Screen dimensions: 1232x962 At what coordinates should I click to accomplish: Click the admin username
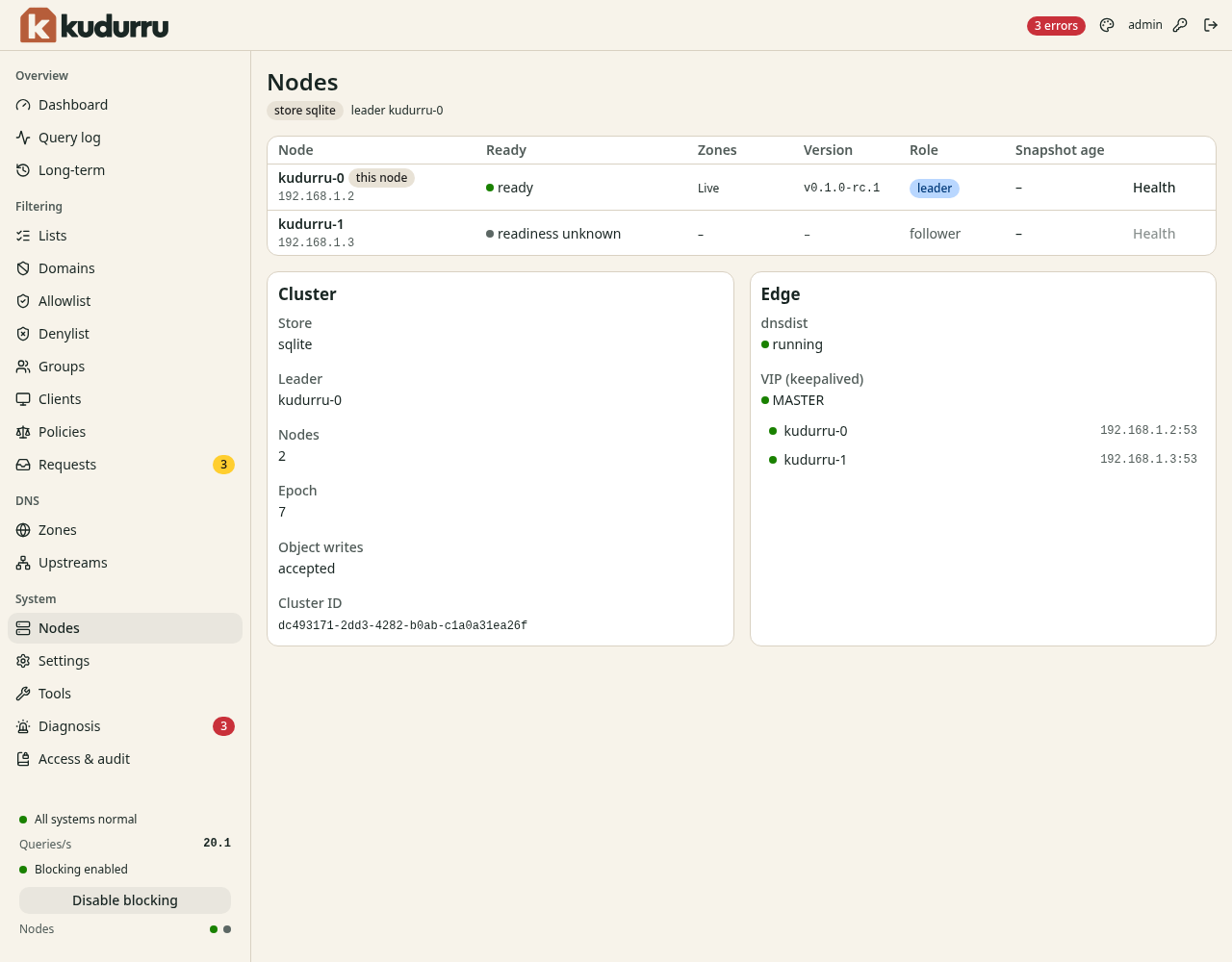(x=1145, y=25)
